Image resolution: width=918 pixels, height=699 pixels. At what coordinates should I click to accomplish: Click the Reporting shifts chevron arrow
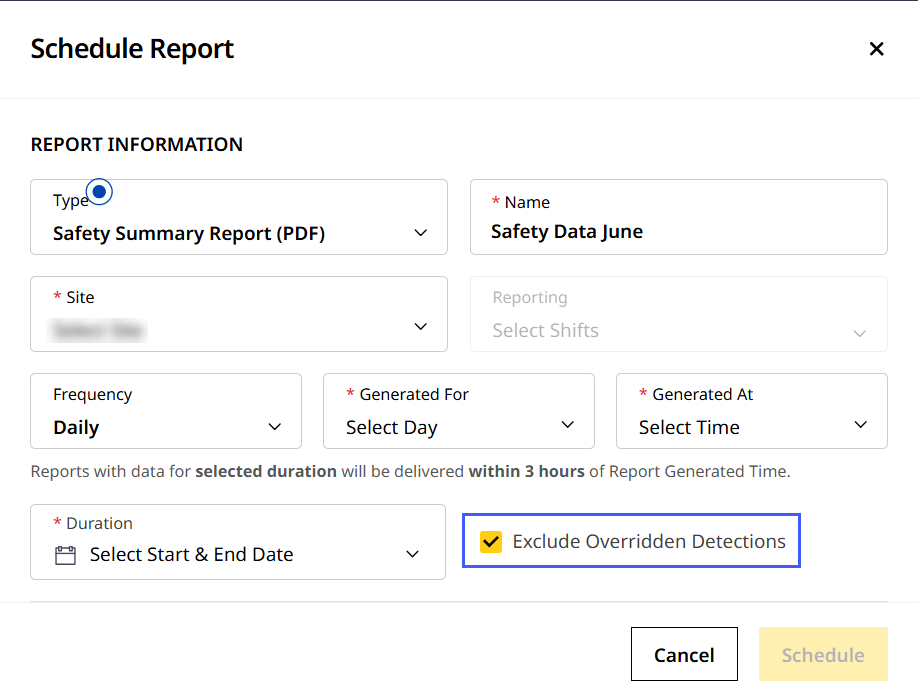(x=859, y=333)
